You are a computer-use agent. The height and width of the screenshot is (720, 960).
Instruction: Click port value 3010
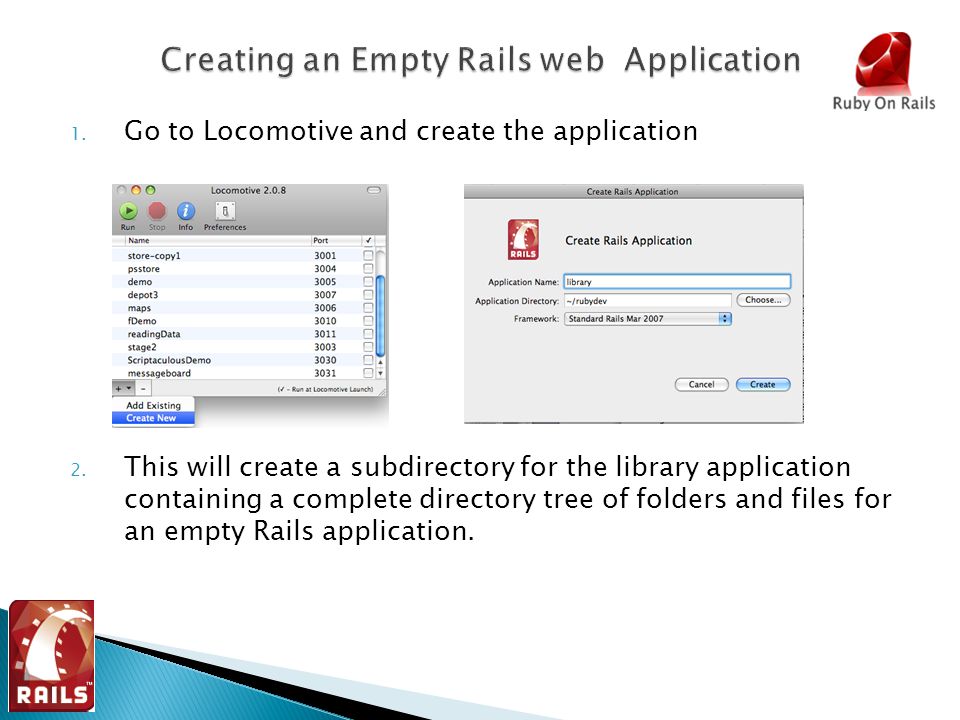(325, 321)
